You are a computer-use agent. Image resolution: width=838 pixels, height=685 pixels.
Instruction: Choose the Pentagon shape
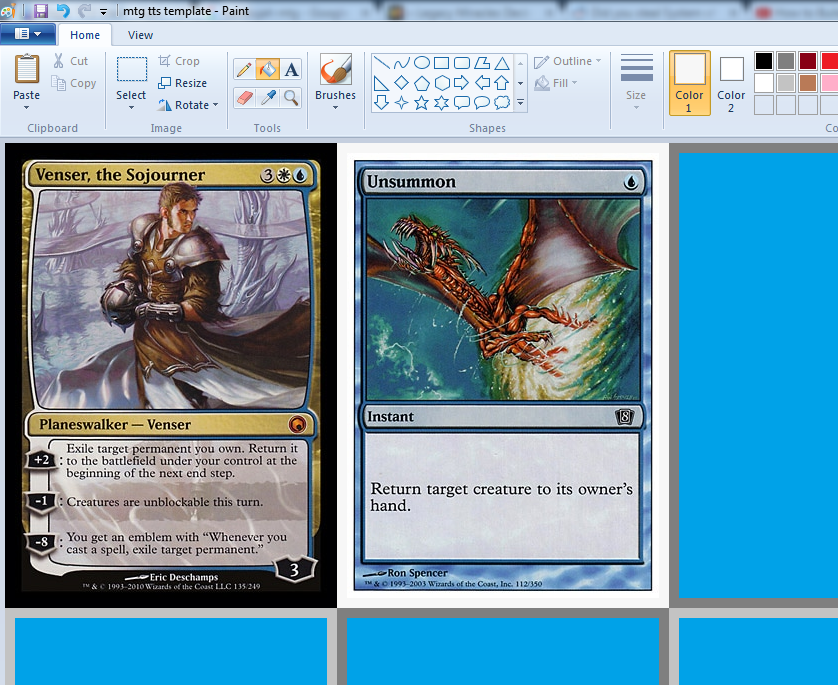pyautogui.click(x=422, y=83)
